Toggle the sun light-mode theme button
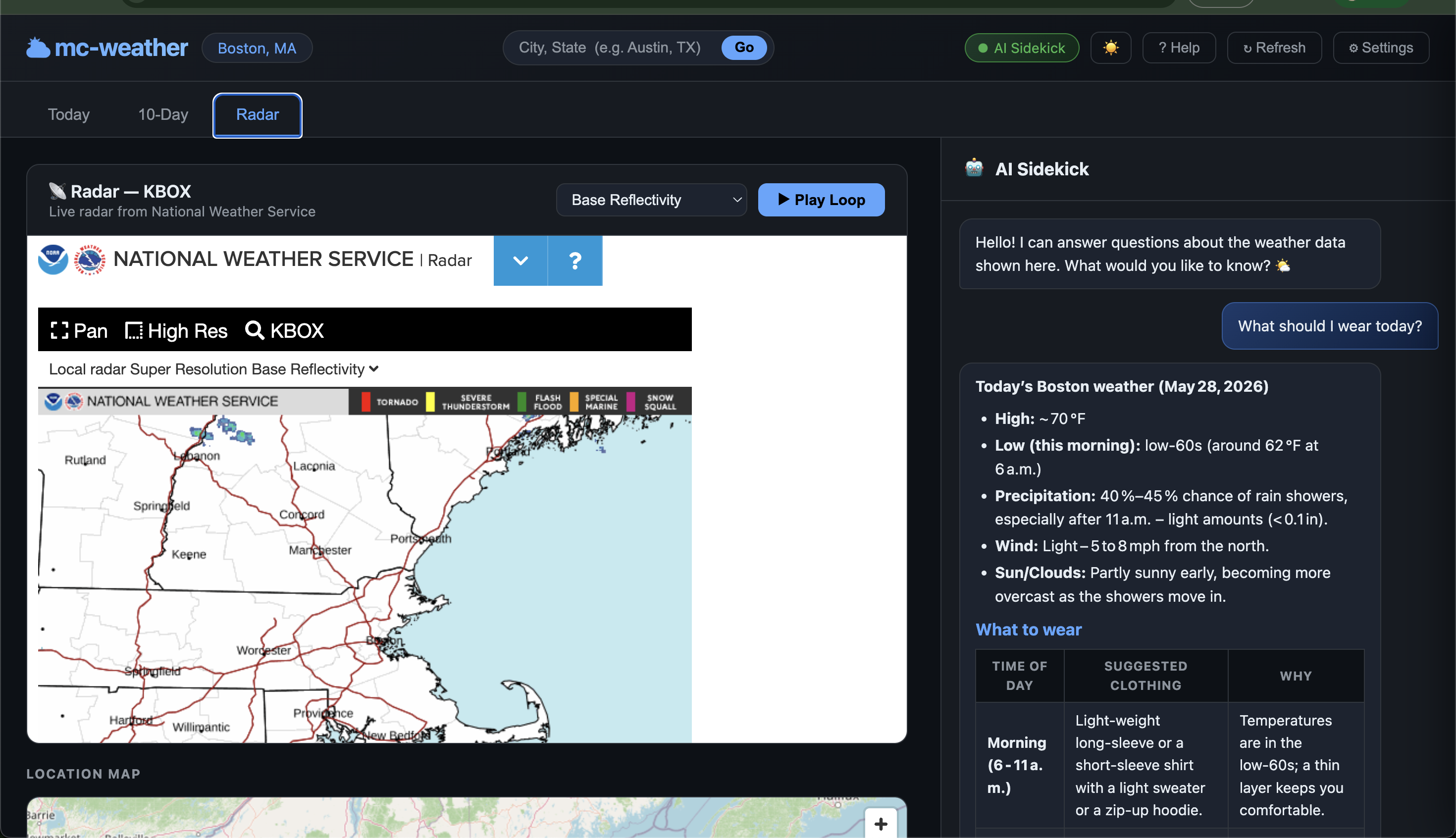This screenshot has width=1456, height=838. [1110, 48]
